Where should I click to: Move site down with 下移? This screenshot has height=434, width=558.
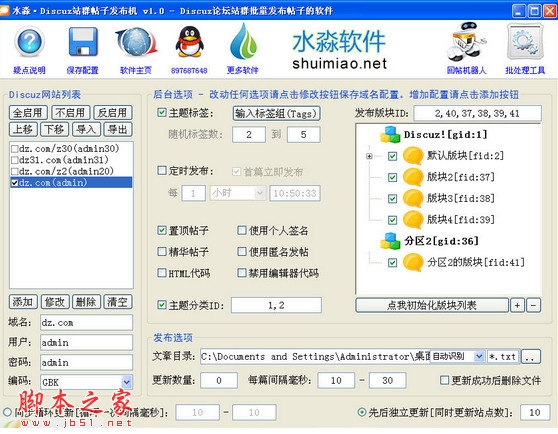pos(54,129)
